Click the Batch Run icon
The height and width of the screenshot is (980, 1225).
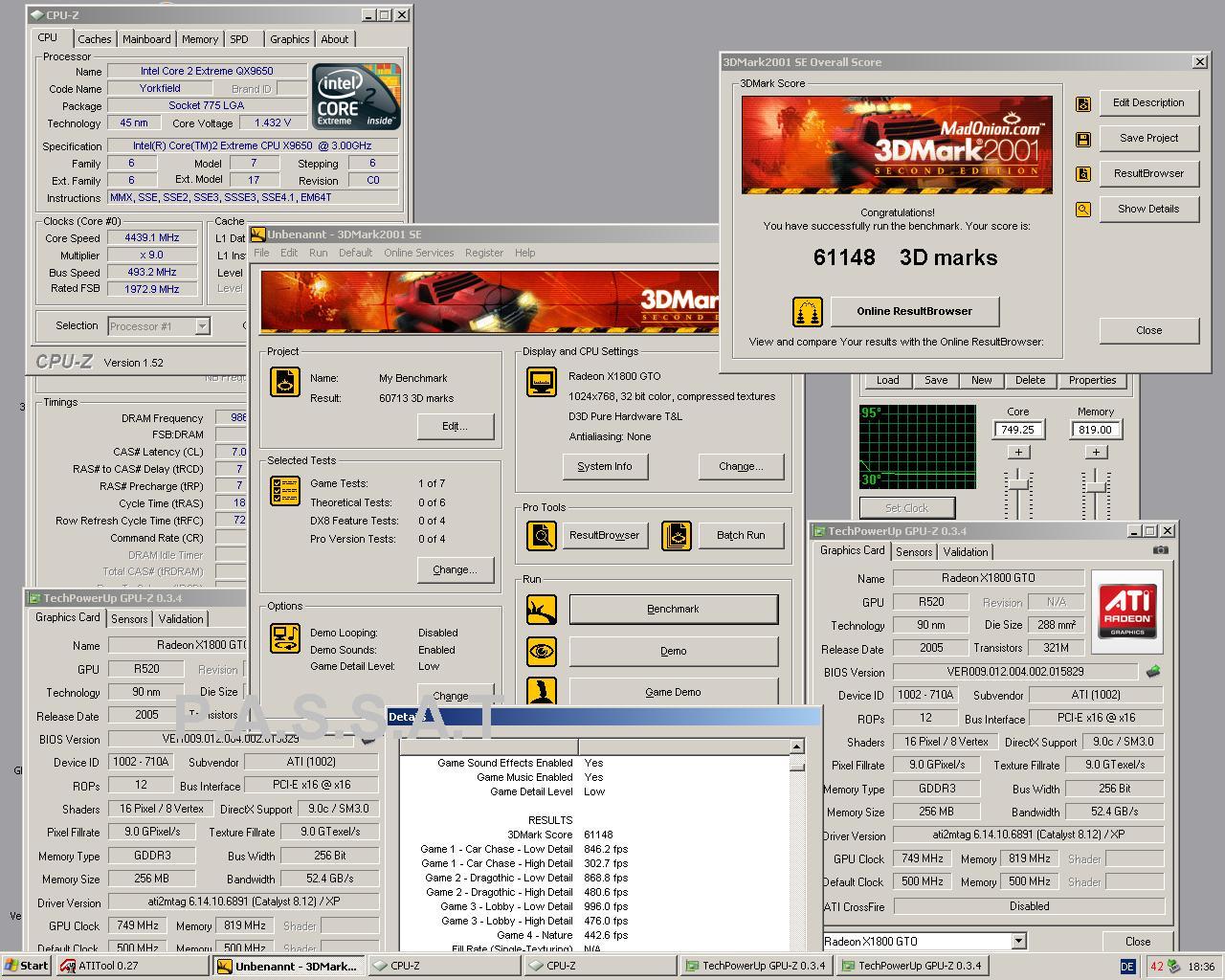click(677, 535)
